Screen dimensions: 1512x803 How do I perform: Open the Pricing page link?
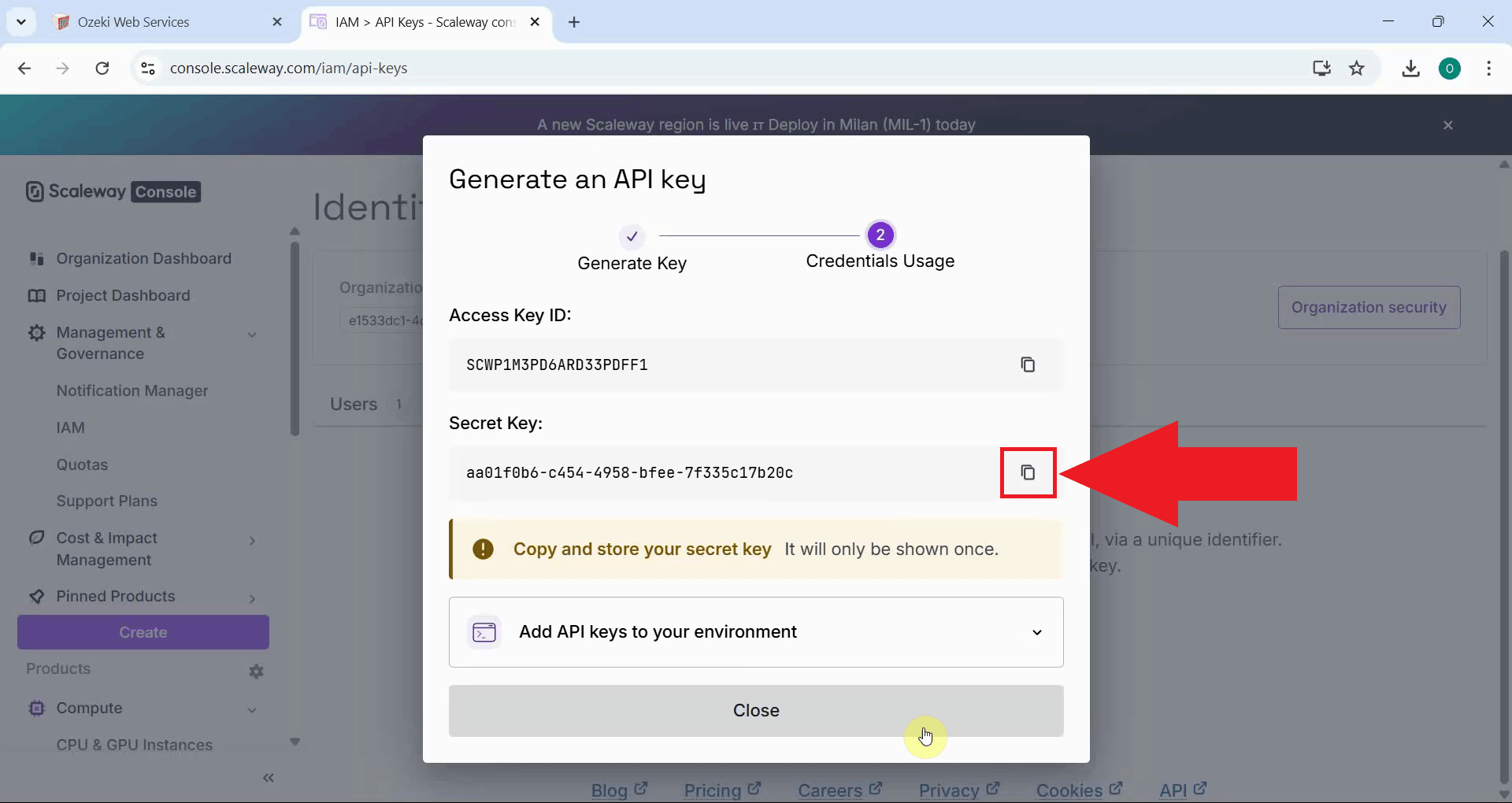tap(713, 790)
